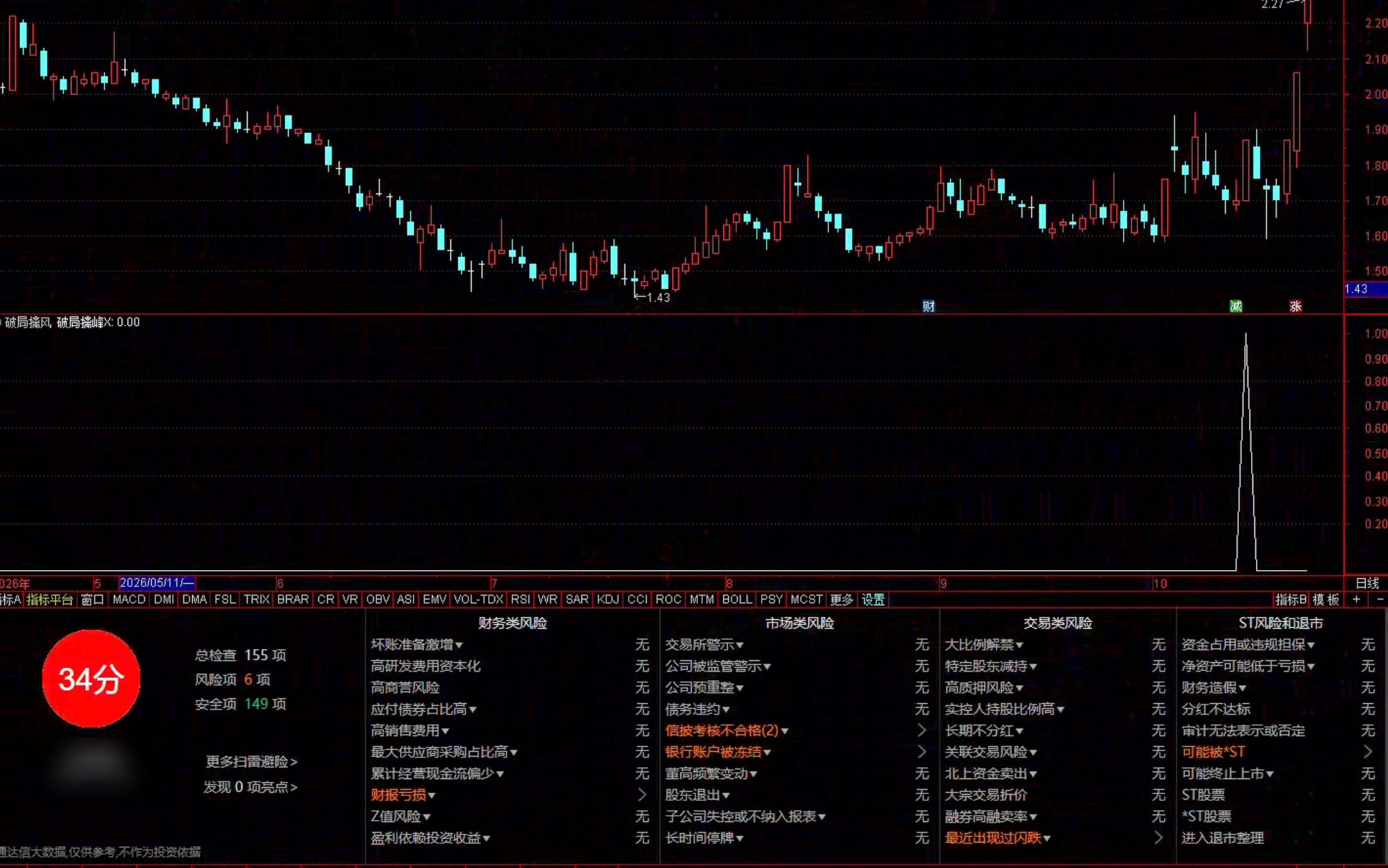Viewport: 1388px width, 868px height.
Task: Click the 2026/05/11 date marker on timeline
Action: 157,583
